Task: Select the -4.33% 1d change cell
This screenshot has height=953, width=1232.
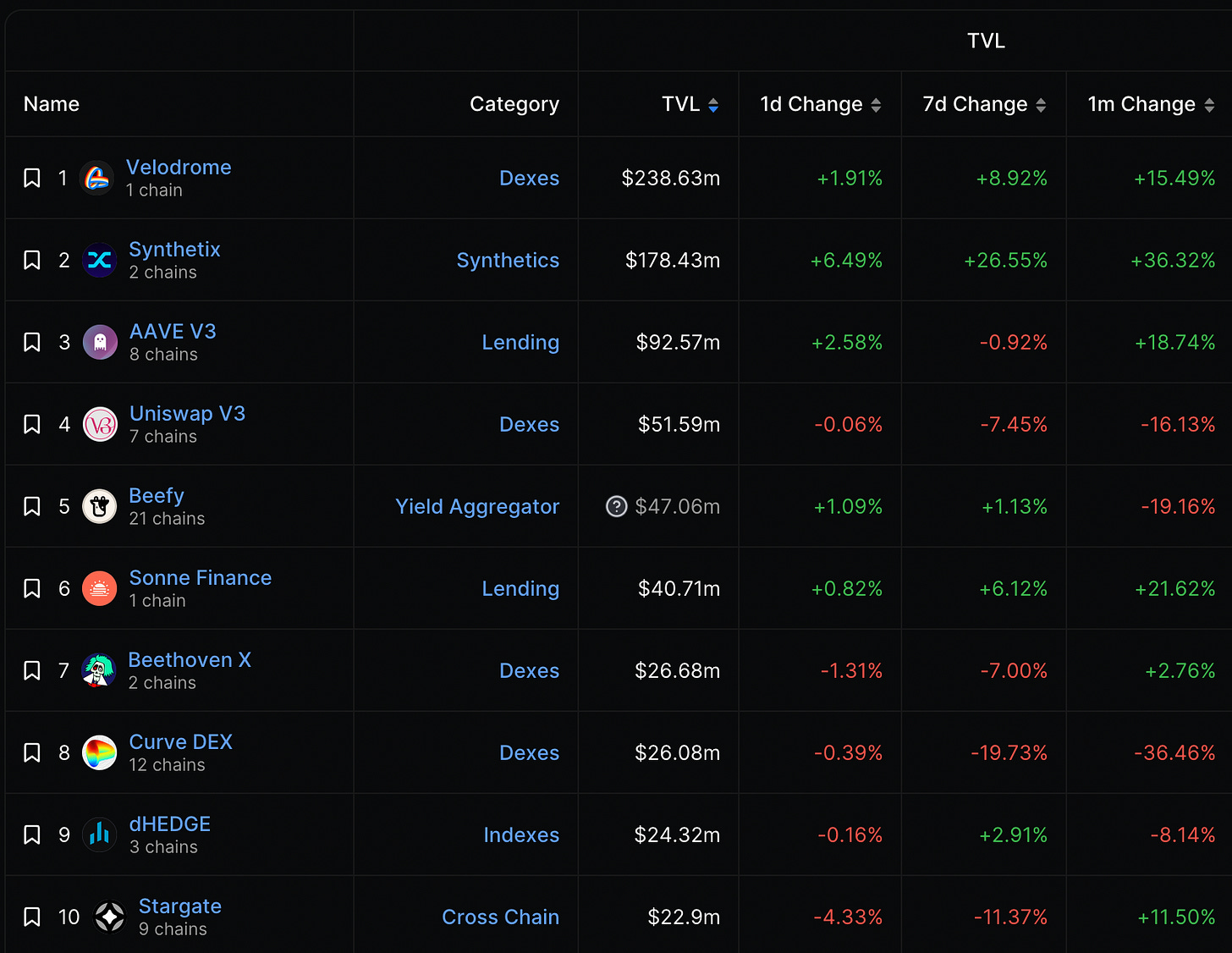Action: click(x=848, y=917)
